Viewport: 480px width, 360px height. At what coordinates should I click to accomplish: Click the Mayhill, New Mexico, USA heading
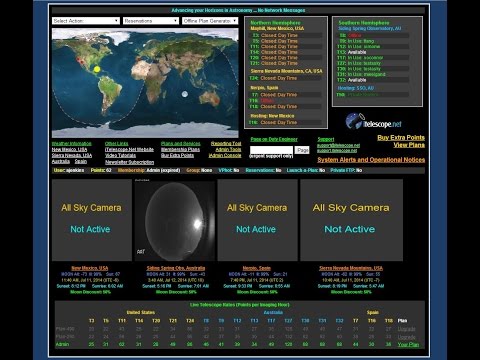(x=277, y=28)
